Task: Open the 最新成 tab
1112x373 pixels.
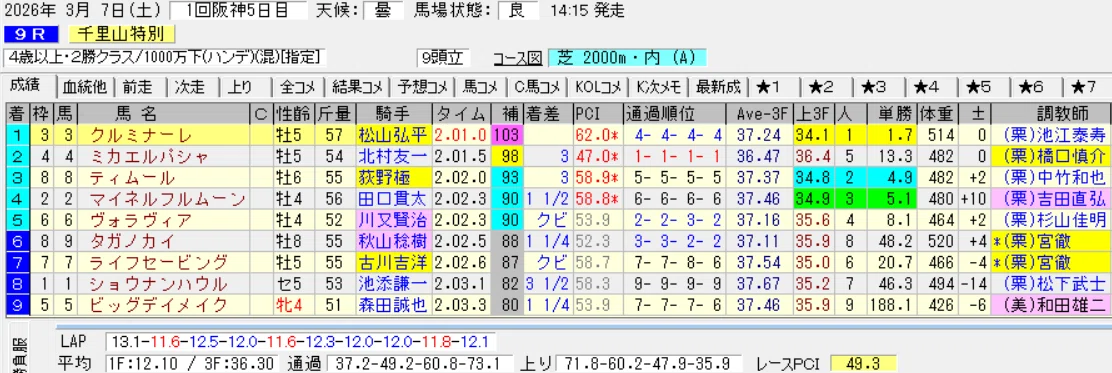Action: pos(718,87)
